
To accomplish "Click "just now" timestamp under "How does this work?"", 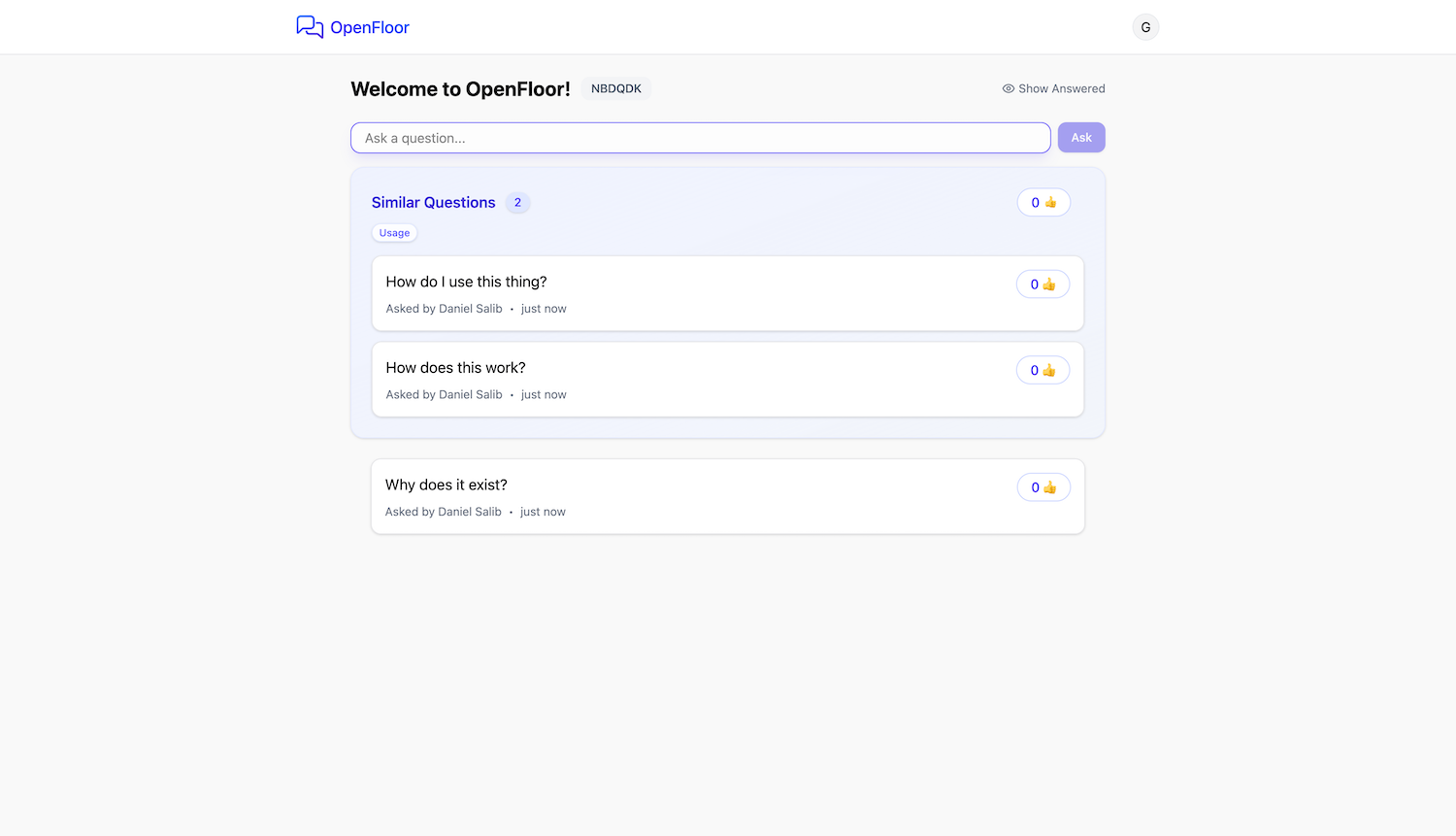I will coord(544,394).
